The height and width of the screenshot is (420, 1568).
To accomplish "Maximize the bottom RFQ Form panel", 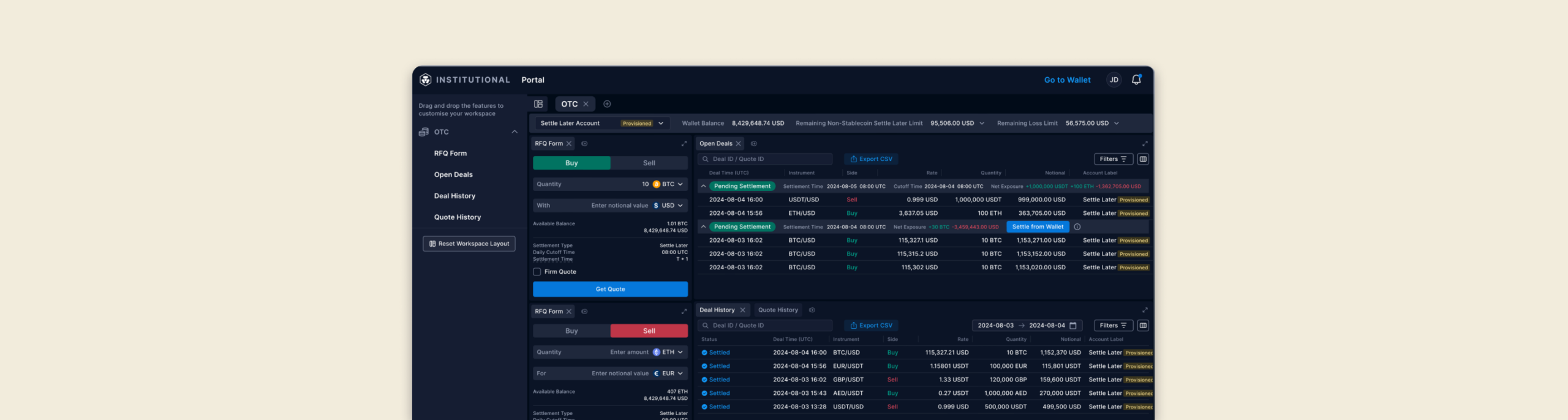I will [684, 312].
